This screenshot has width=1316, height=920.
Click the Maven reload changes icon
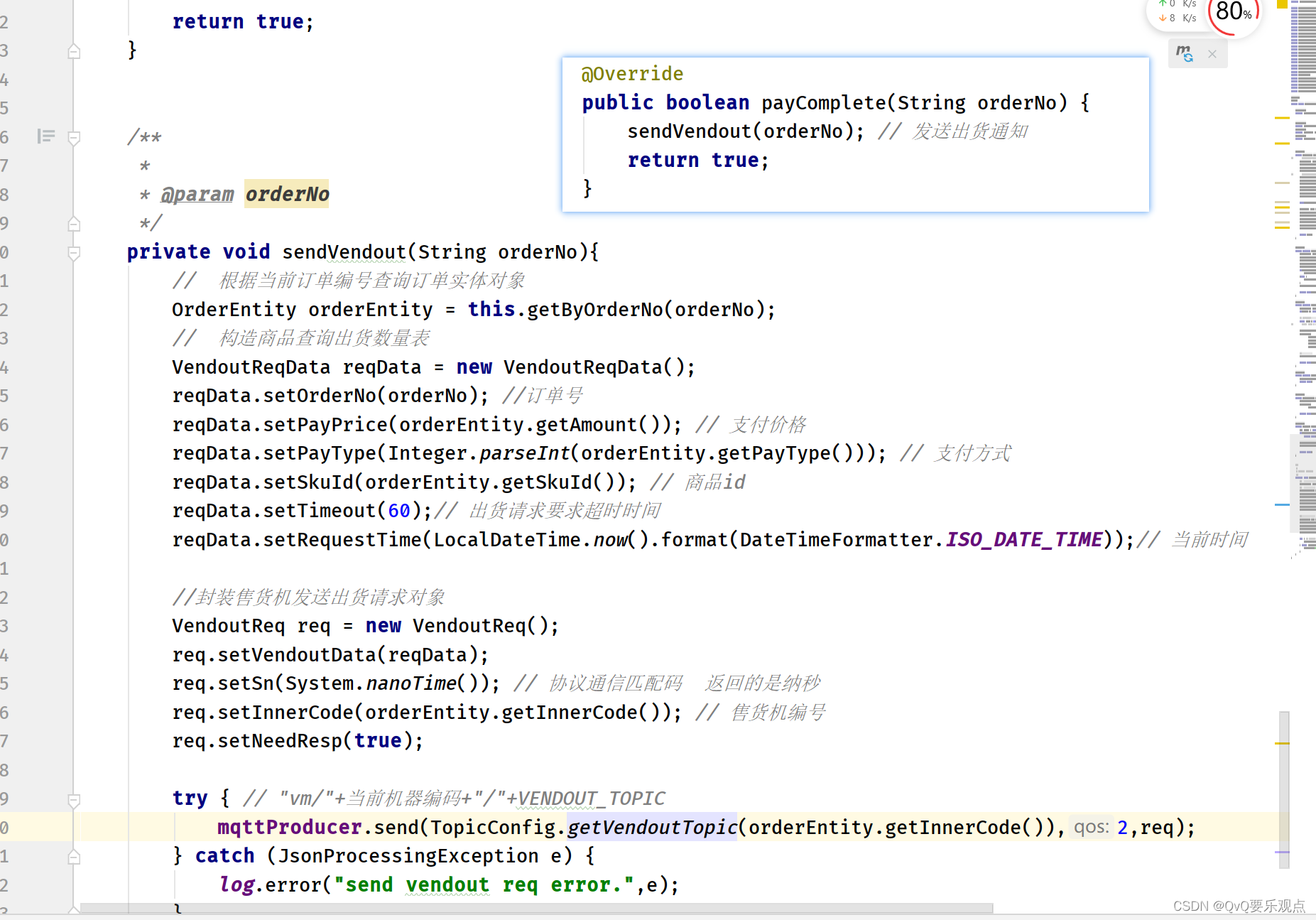[x=1184, y=53]
